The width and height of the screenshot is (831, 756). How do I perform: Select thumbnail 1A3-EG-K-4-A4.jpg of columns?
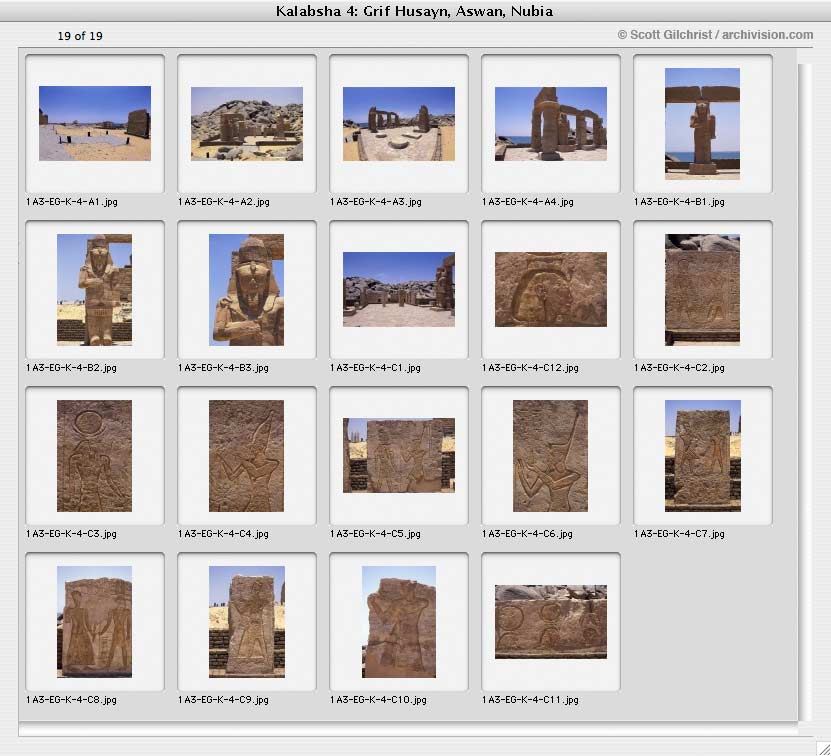[x=551, y=124]
